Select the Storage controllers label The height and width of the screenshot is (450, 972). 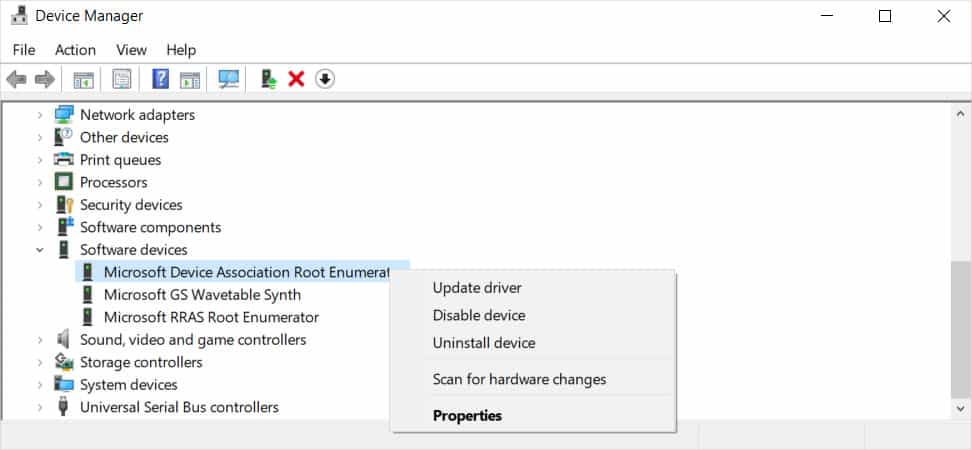pyautogui.click(x=141, y=362)
